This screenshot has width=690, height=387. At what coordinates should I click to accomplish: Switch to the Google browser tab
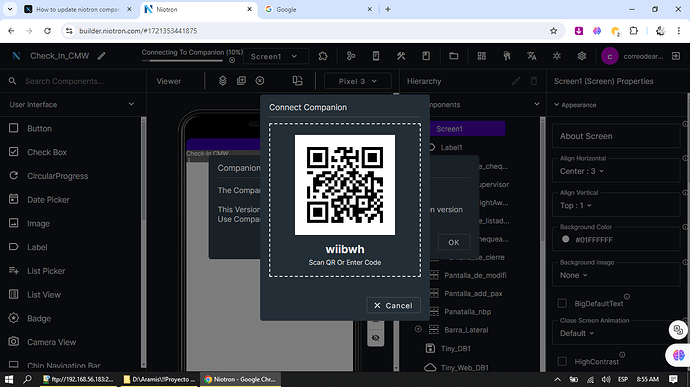click(317, 9)
